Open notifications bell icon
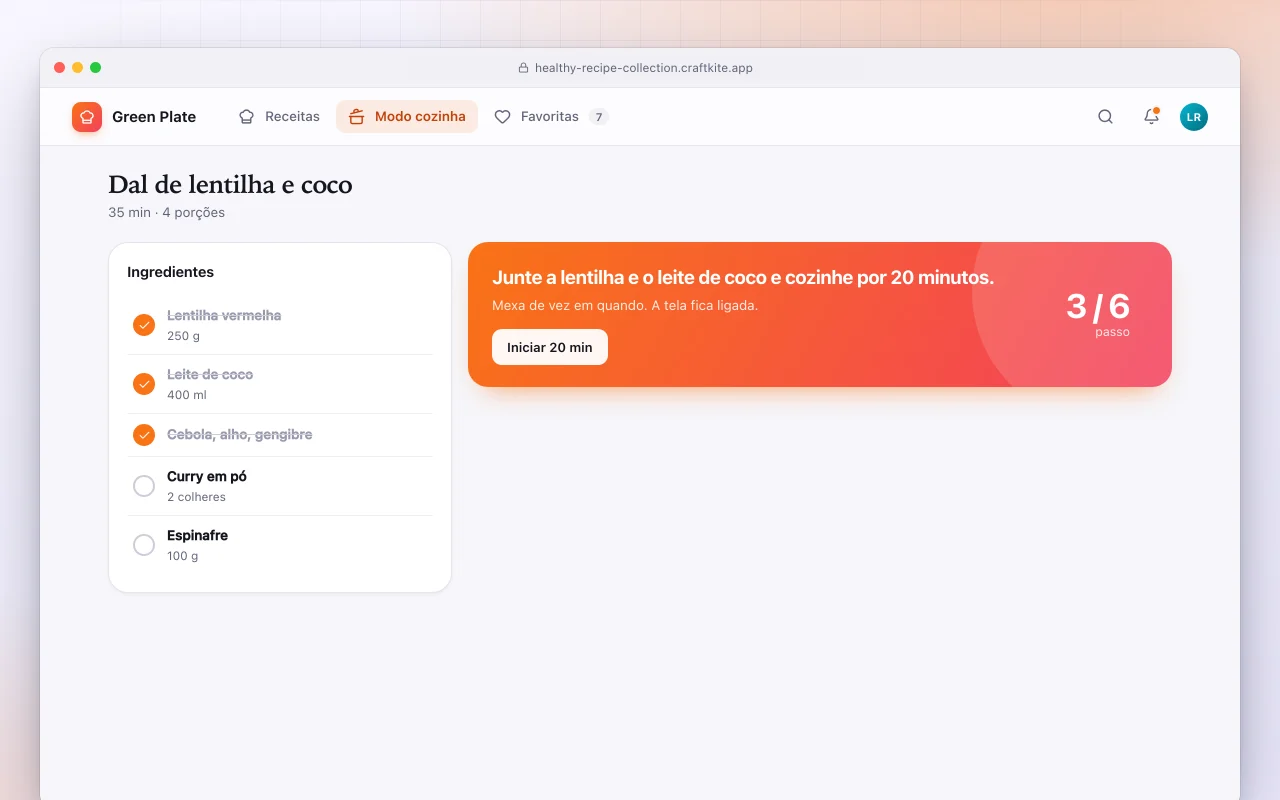Image resolution: width=1280 pixels, height=800 pixels. 1151,117
